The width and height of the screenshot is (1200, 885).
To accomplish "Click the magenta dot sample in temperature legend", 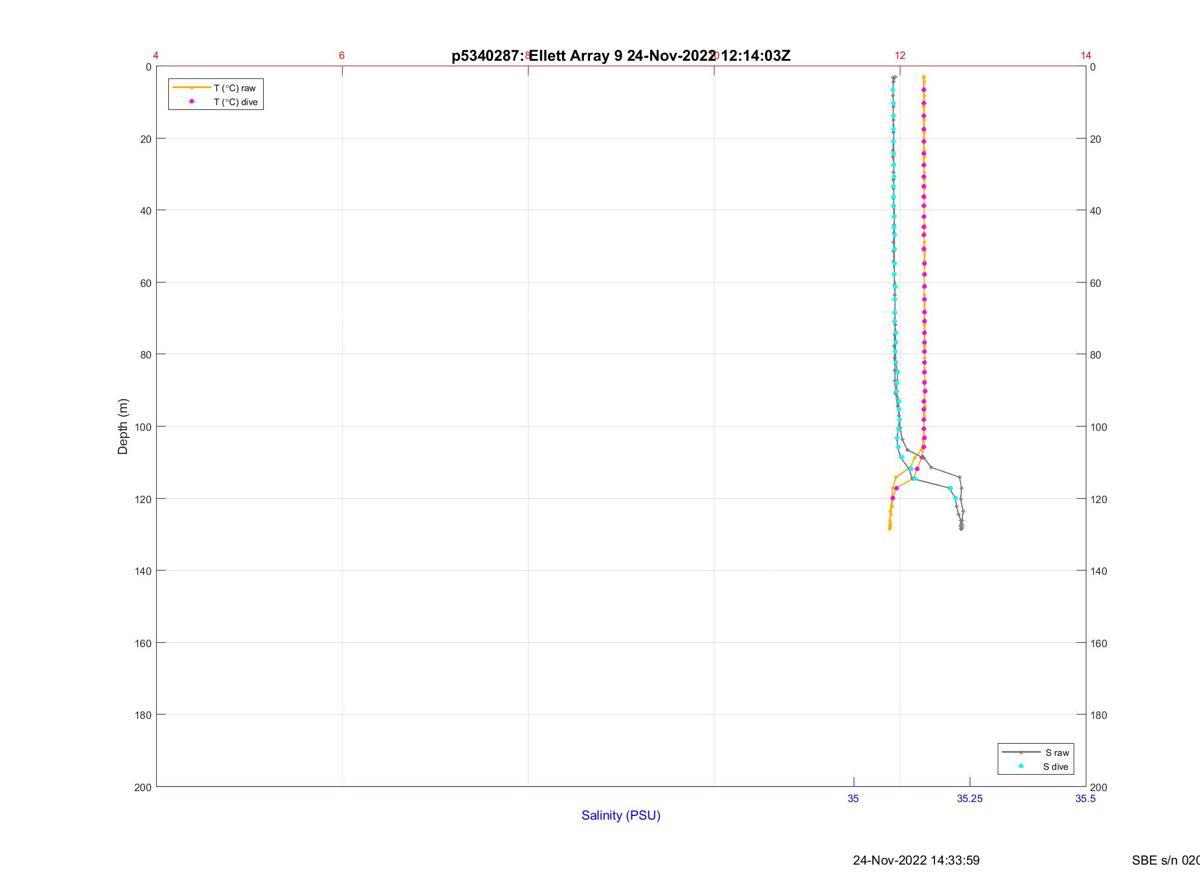I will 191,102.
